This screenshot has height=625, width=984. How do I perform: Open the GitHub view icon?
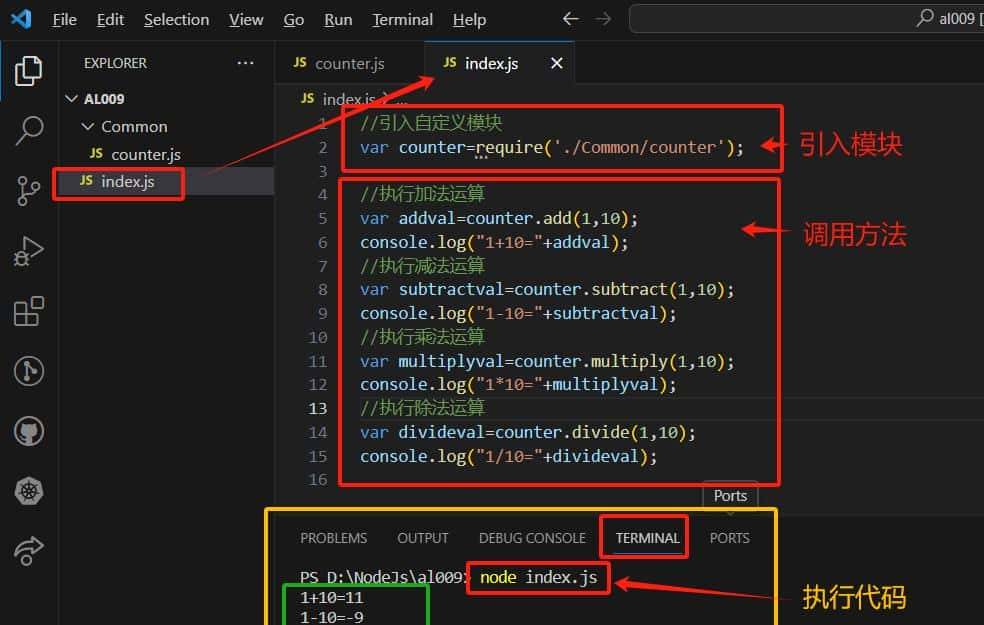point(29,430)
